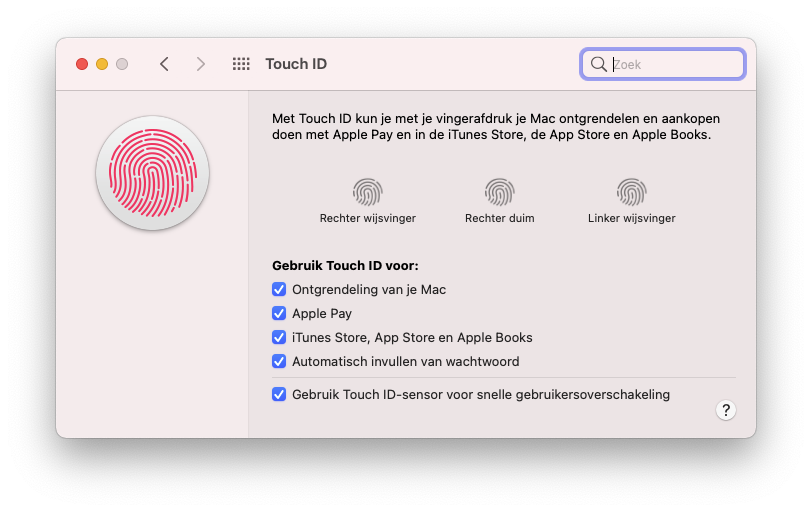This screenshot has height=512, width=812.
Task: Select the Rechter wijsvinger fingerprint icon
Action: pos(368,192)
